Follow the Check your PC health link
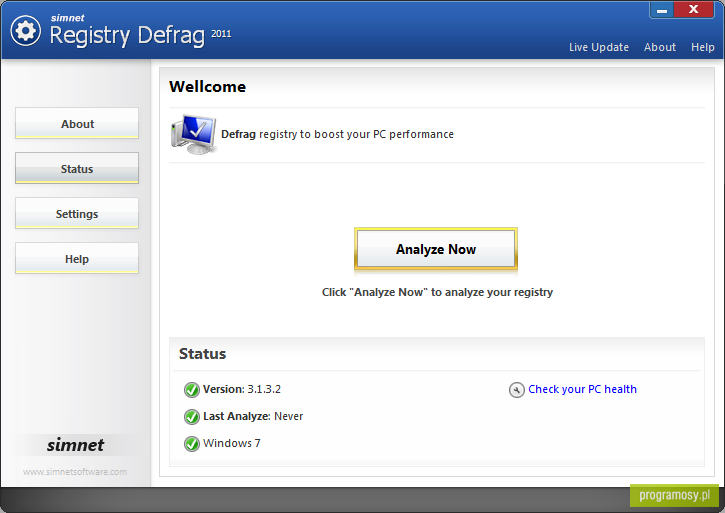Screen dimensions: 725x513 pyautogui.click(x=582, y=389)
